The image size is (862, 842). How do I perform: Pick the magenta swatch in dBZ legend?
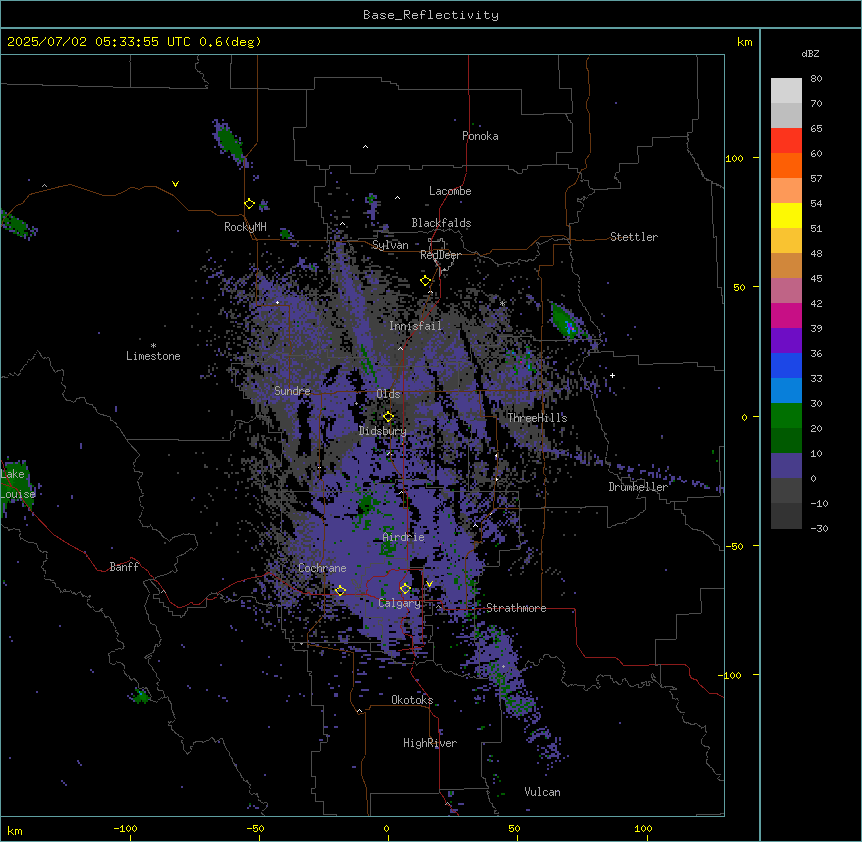[786, 315]
